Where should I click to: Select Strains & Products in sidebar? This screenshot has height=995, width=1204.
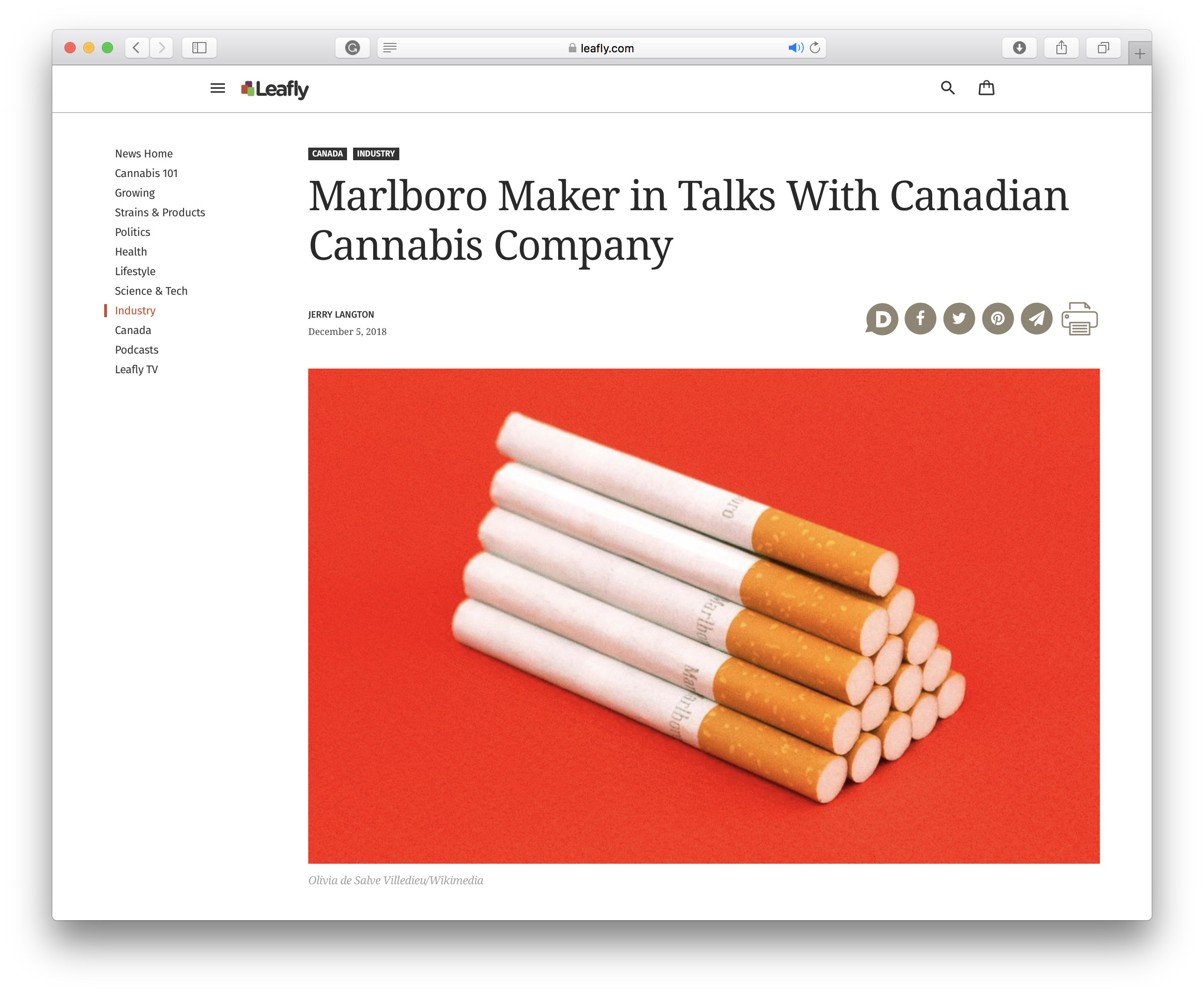click(160, 213)
